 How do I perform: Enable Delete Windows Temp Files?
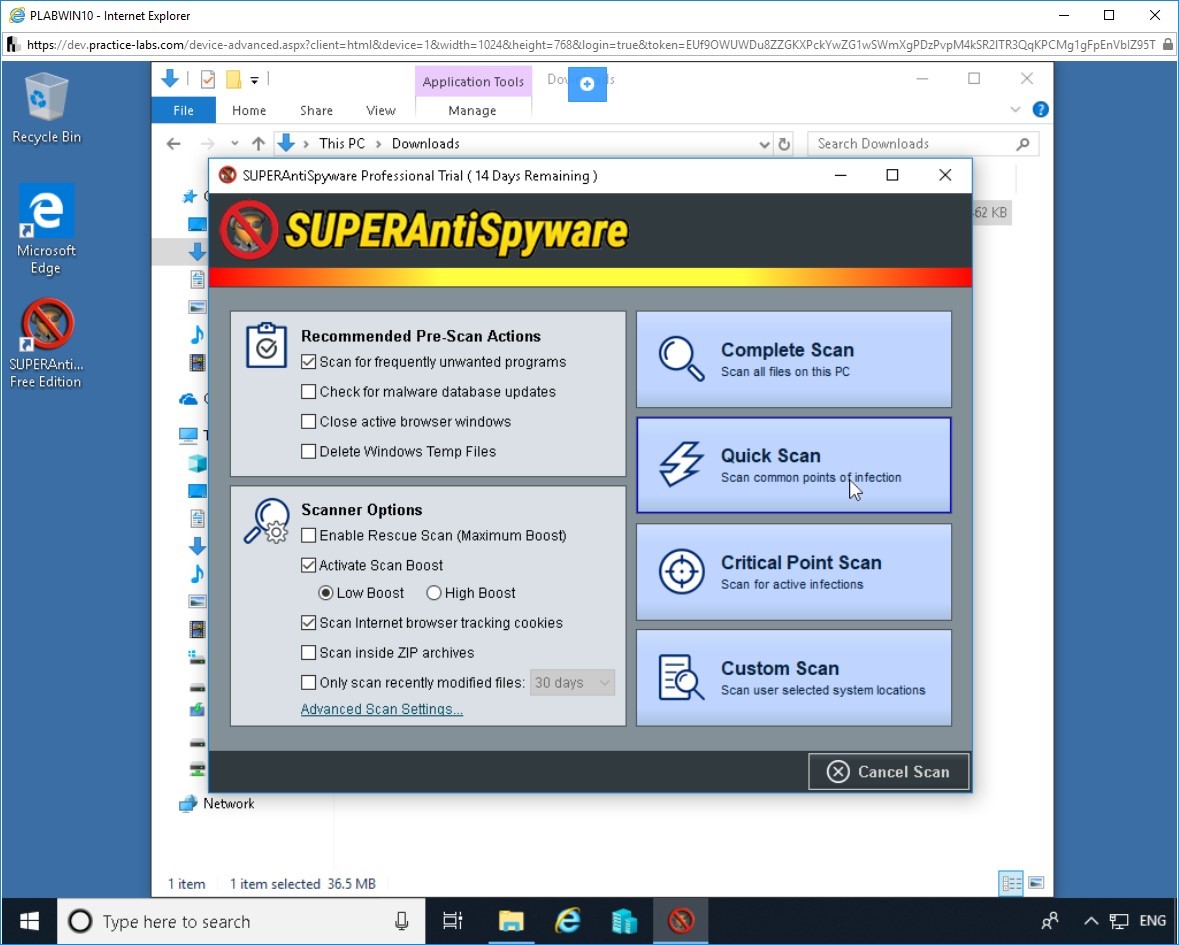(x=308, y=452)
